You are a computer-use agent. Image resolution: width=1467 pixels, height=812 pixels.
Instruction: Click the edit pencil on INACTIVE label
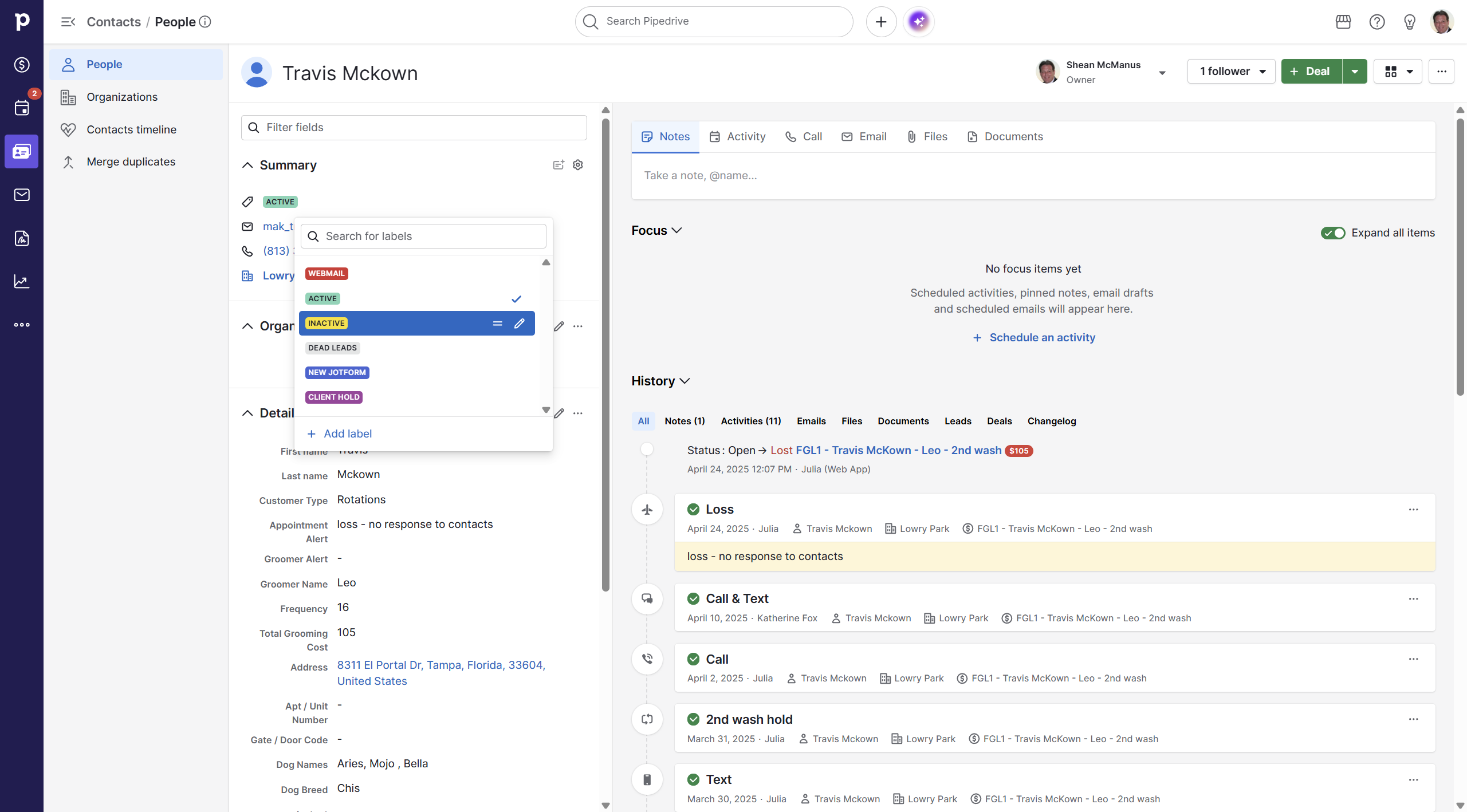point(519,324)
